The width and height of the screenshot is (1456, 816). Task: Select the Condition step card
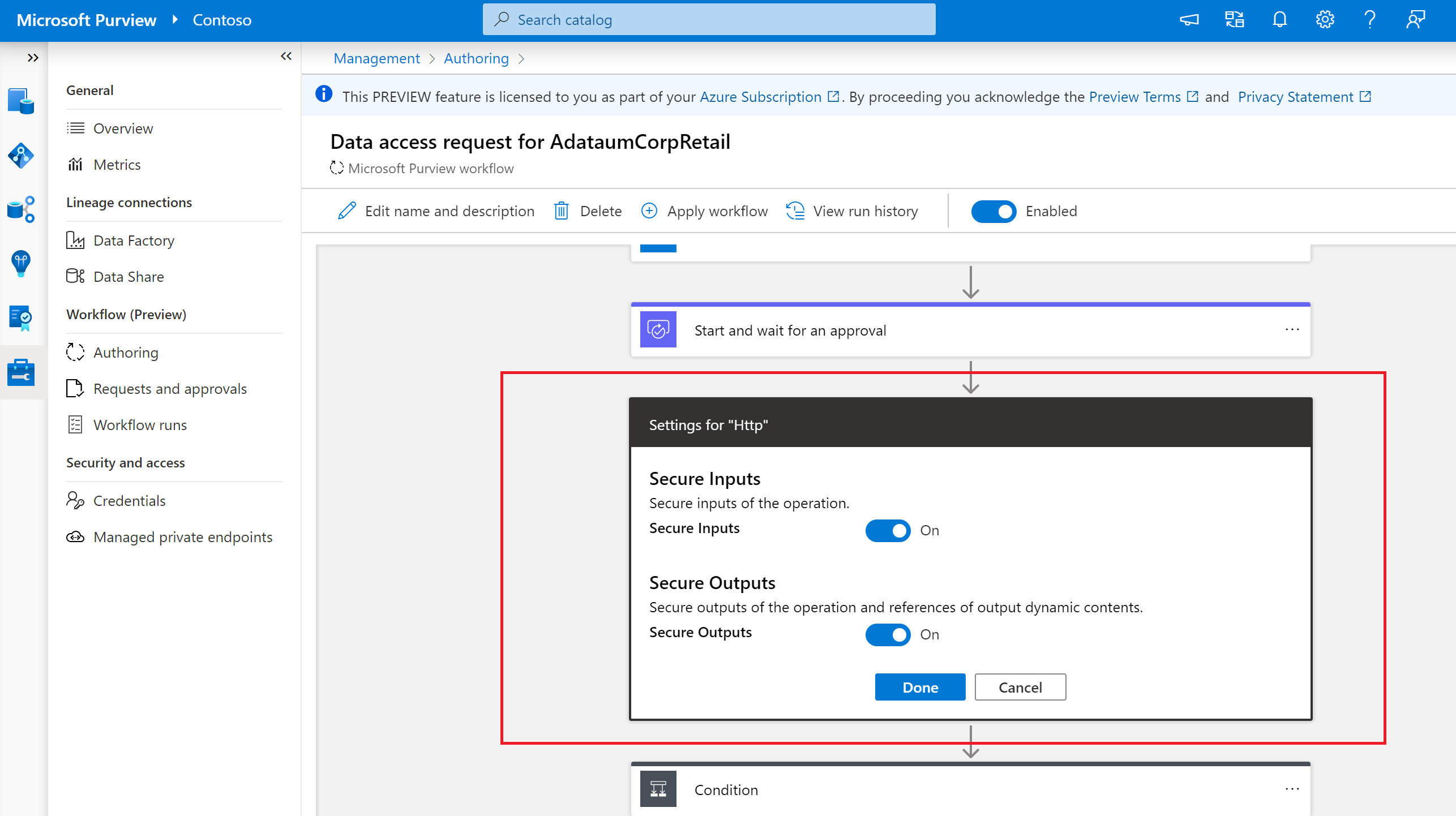[x=970, y=789]
